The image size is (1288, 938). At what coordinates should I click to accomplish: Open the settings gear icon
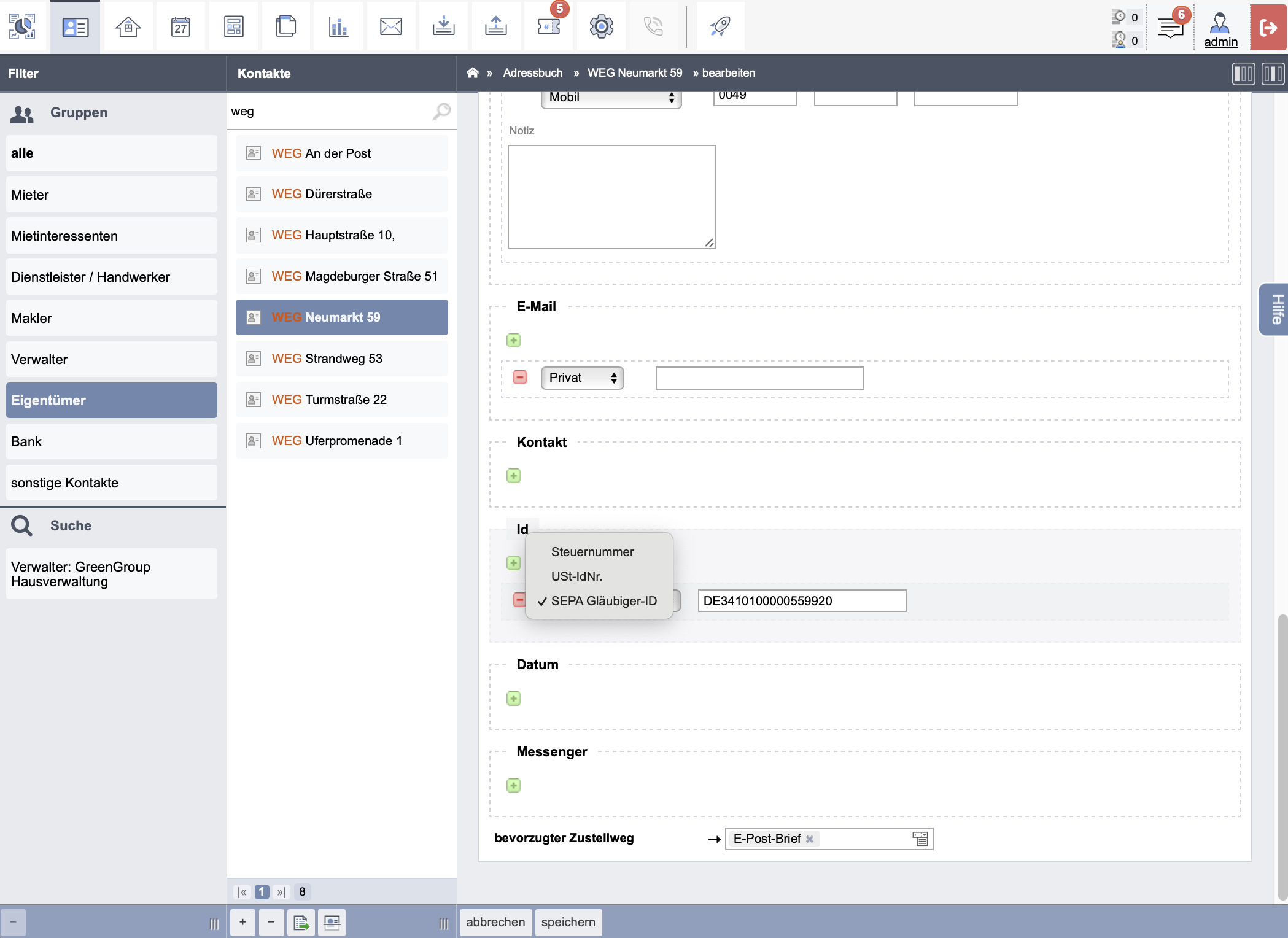coord(601,26)
